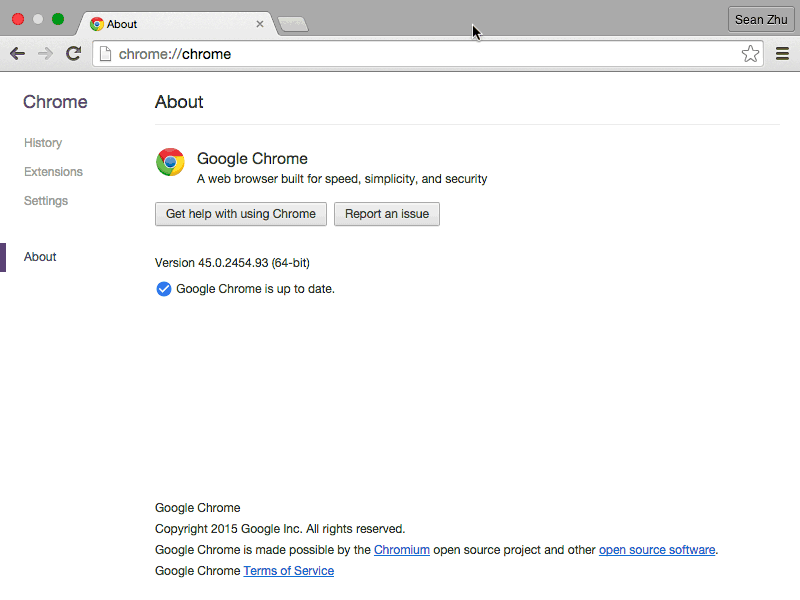Click the forward navigation arrow

tap(45, 53)
